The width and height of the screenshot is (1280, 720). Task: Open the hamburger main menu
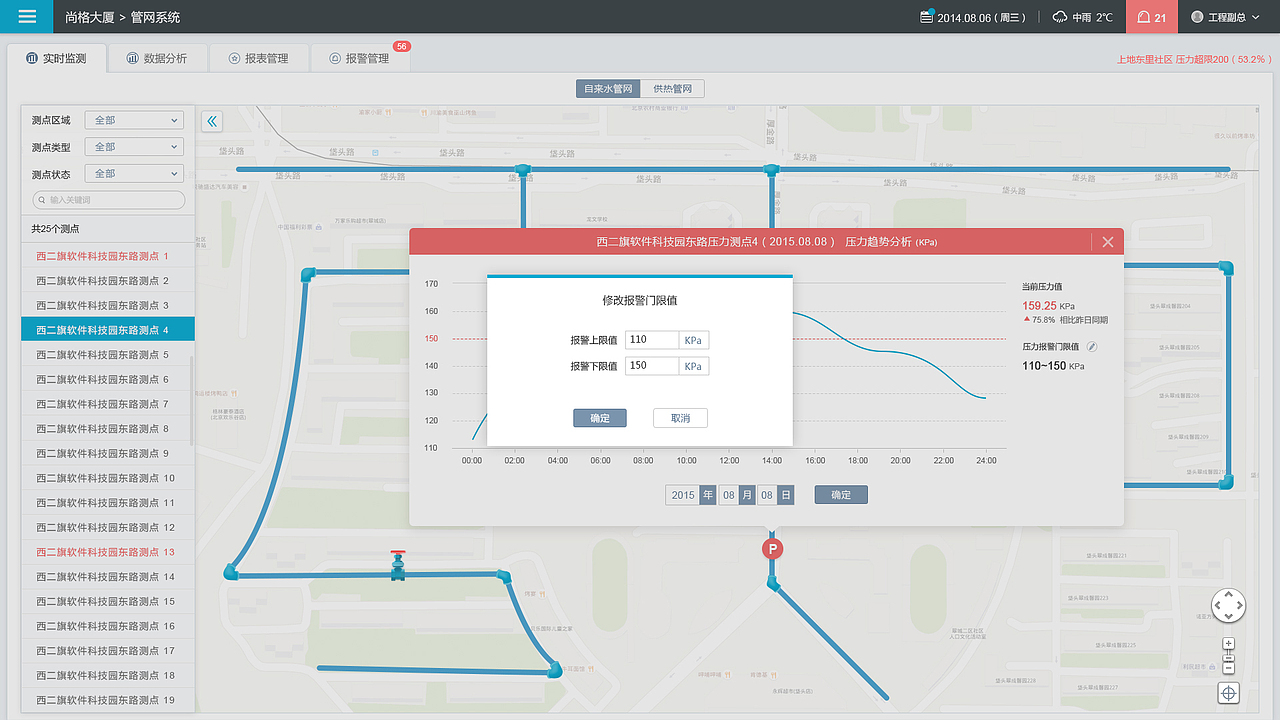click(x=28, y=17)
